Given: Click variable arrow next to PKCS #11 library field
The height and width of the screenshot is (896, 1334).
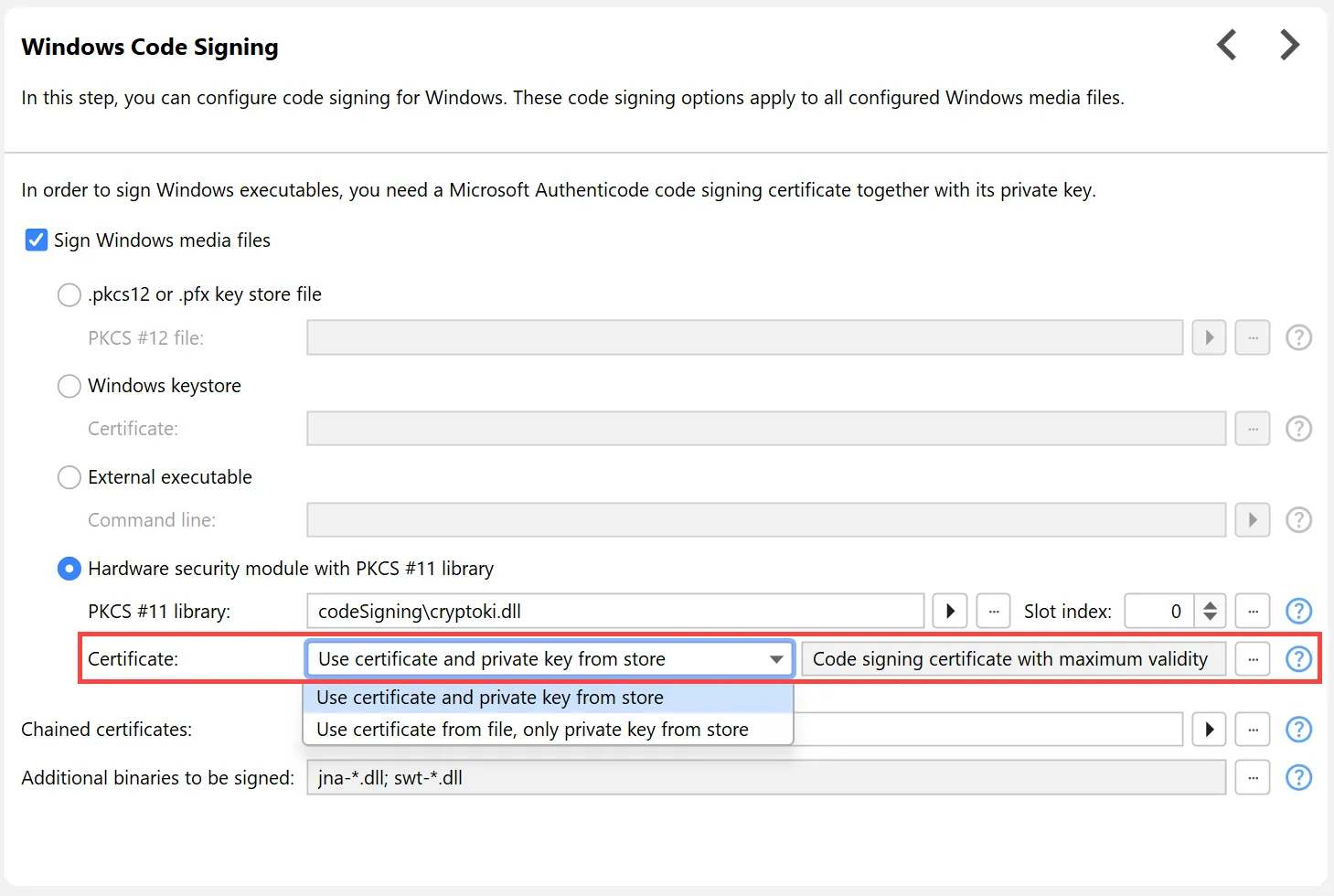Looking at the screenshot, I should (950, 611).
